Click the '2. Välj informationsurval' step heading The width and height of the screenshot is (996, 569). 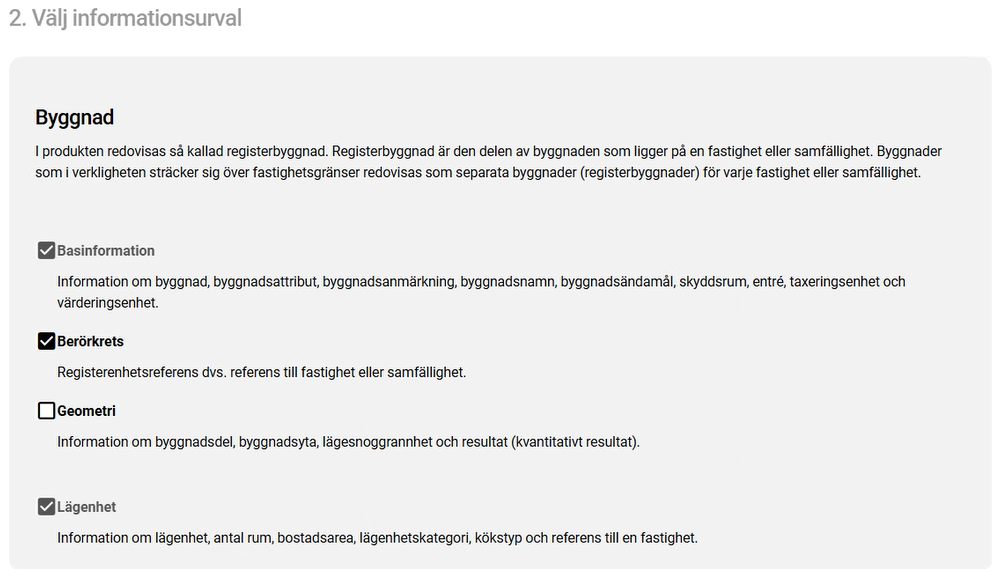tap(125, 18)
